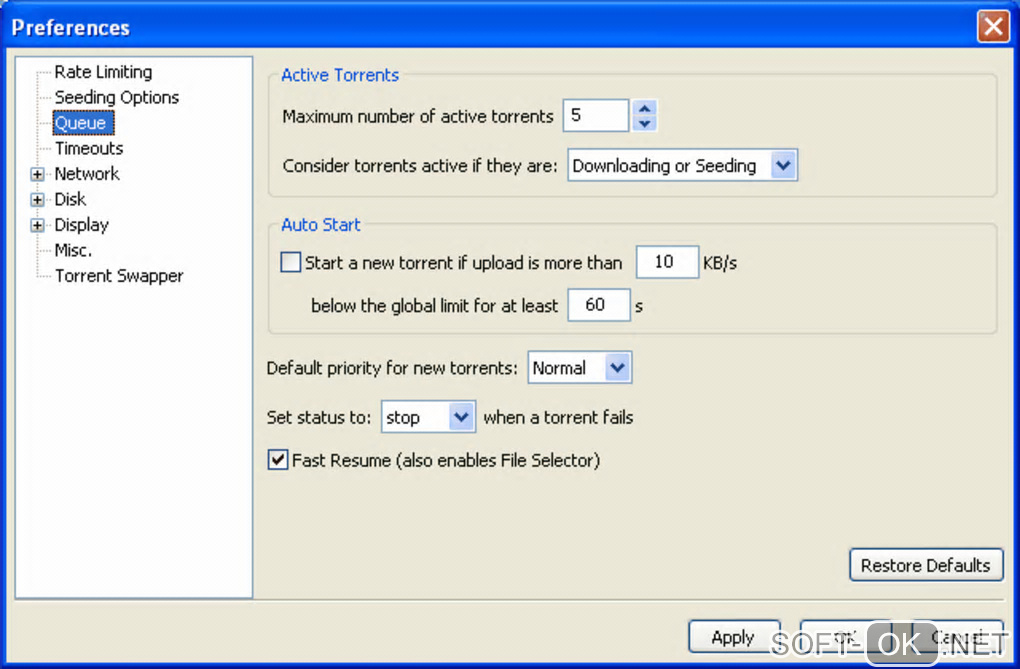Click the Apply button
This screenshot has height=669, width=1020.
[x=734, y=636]
